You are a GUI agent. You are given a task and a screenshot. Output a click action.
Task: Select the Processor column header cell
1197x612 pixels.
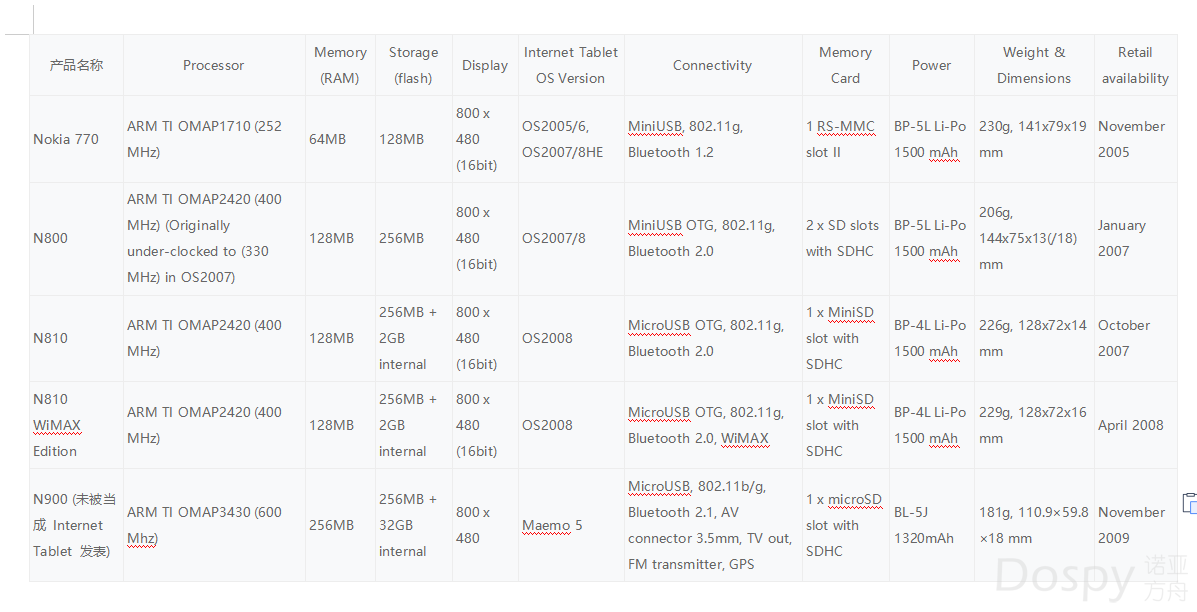tap(214, 66)
